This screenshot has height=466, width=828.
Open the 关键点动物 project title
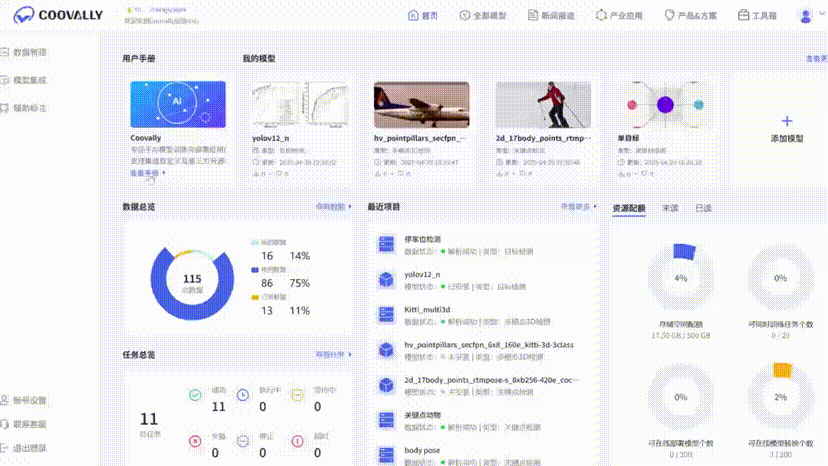tap(422, 415)
